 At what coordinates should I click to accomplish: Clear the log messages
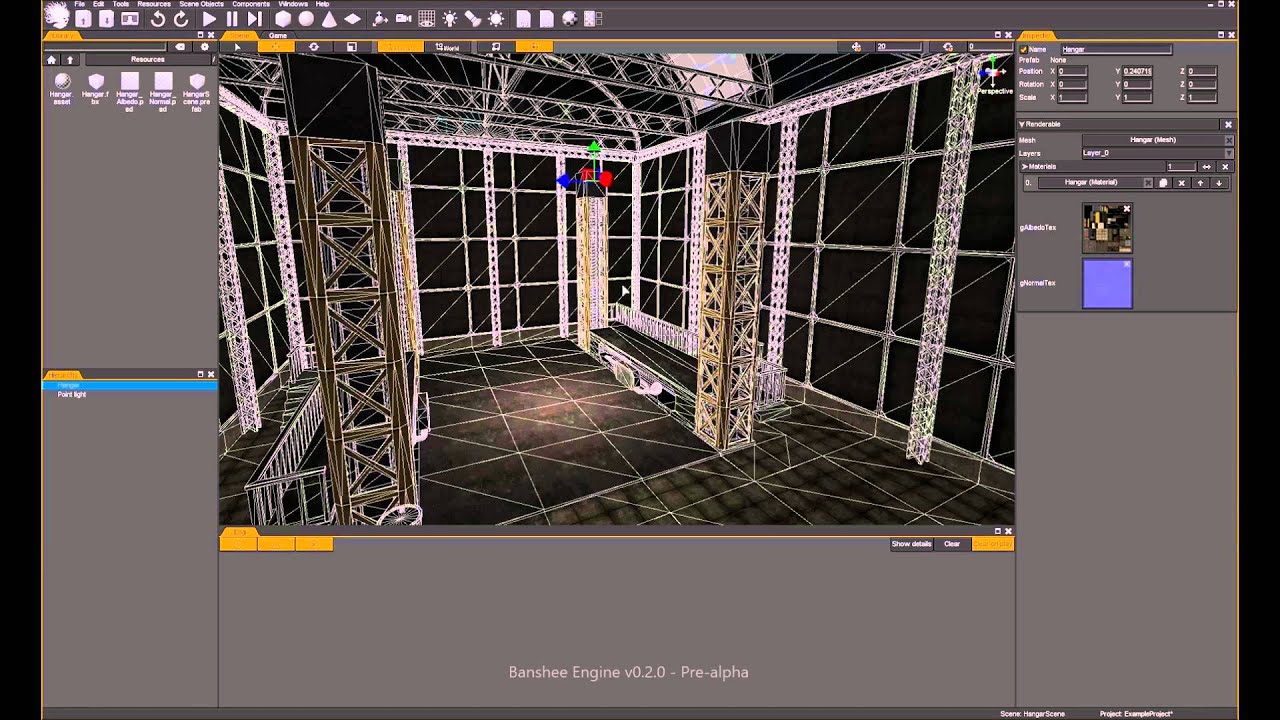tap(952, 544)
